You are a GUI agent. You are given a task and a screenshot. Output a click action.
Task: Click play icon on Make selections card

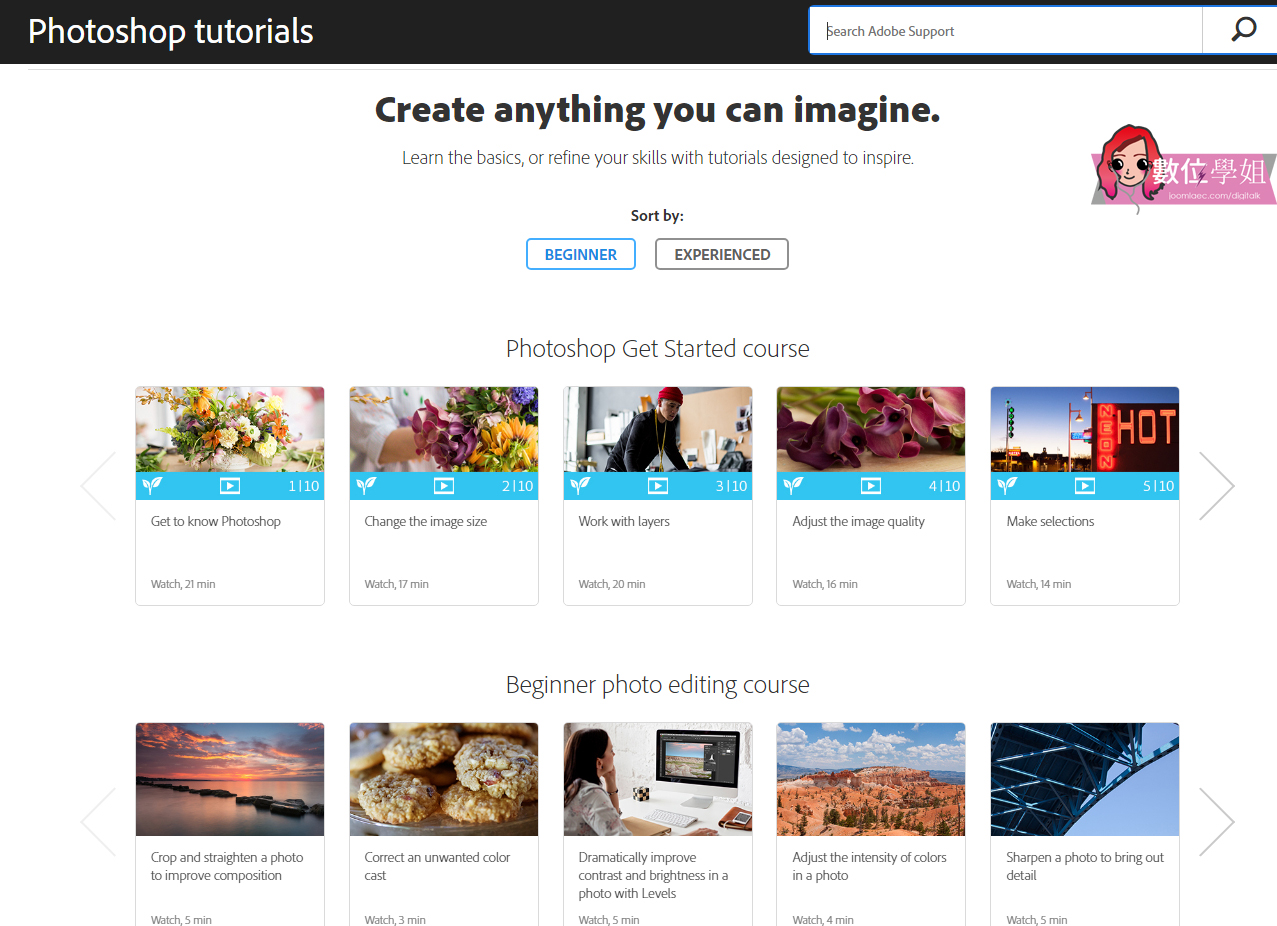pyautogui.click(x=1085, y=486)
